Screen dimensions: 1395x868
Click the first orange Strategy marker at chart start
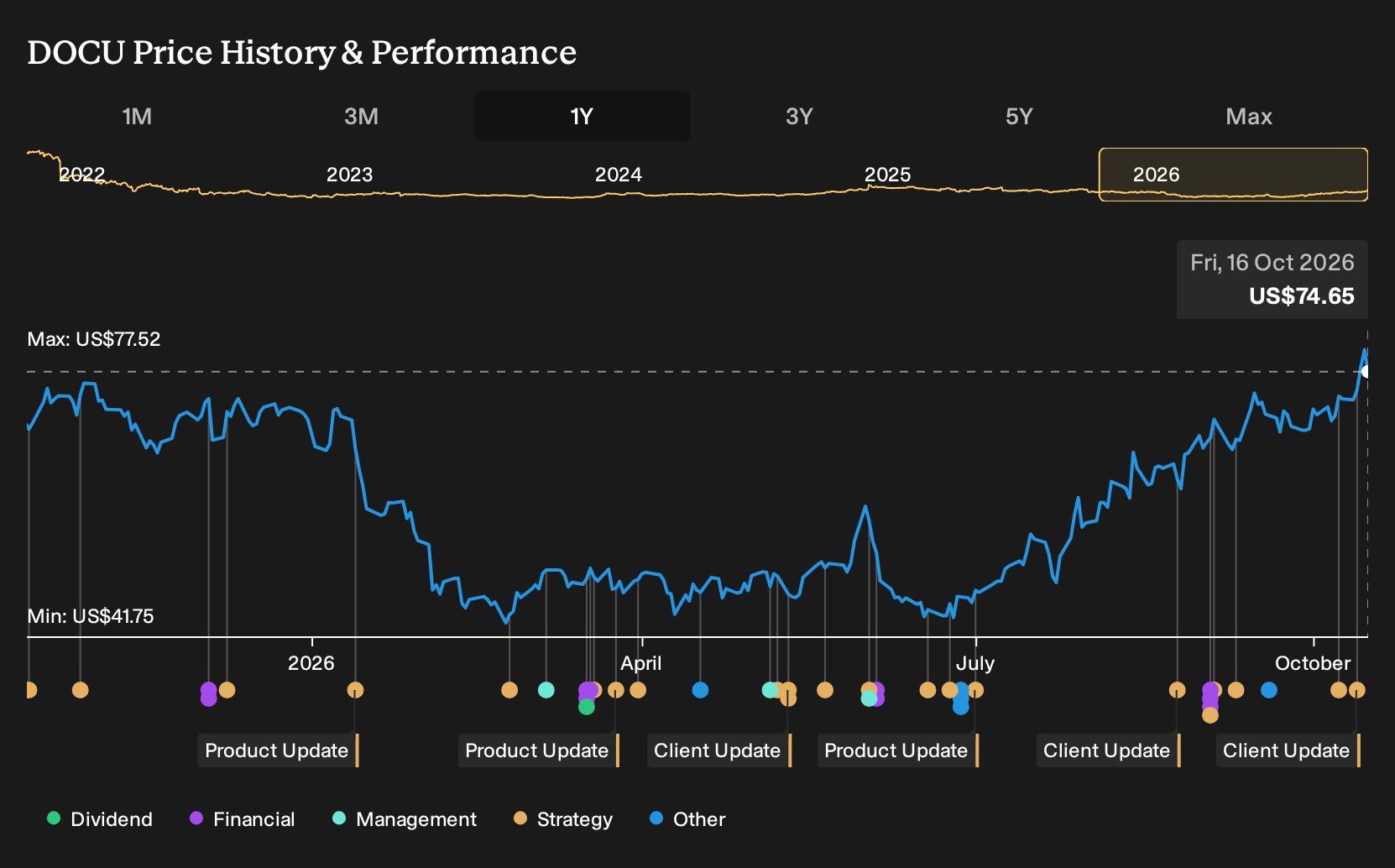point(30,690)
